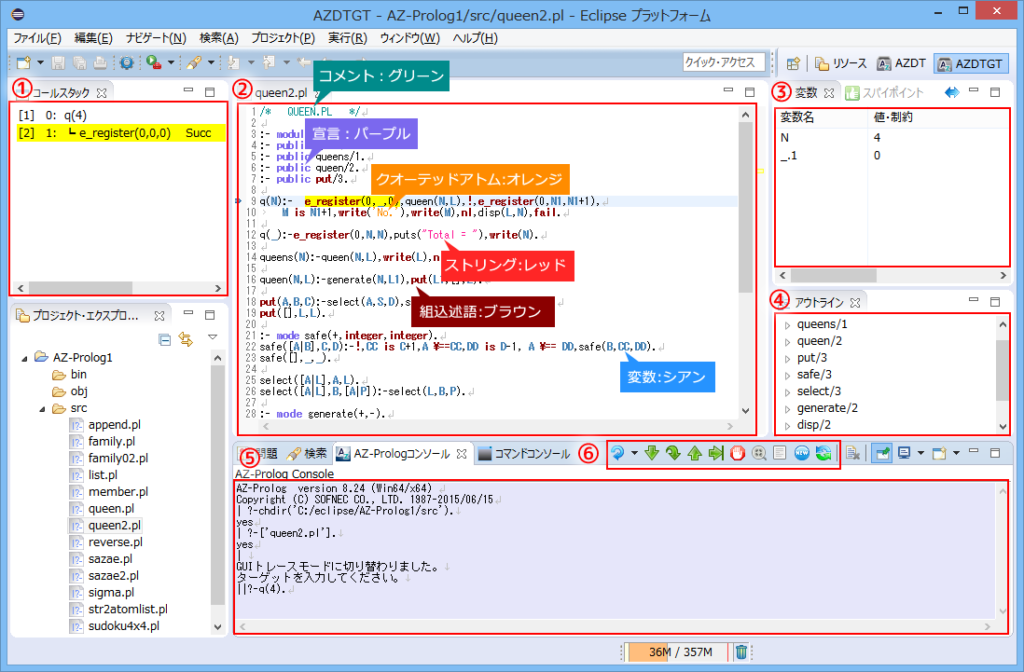The height and width of the screenshot is (672, 1024).
Task: Open the 実行(R) menu
Action: pos(346,38)
